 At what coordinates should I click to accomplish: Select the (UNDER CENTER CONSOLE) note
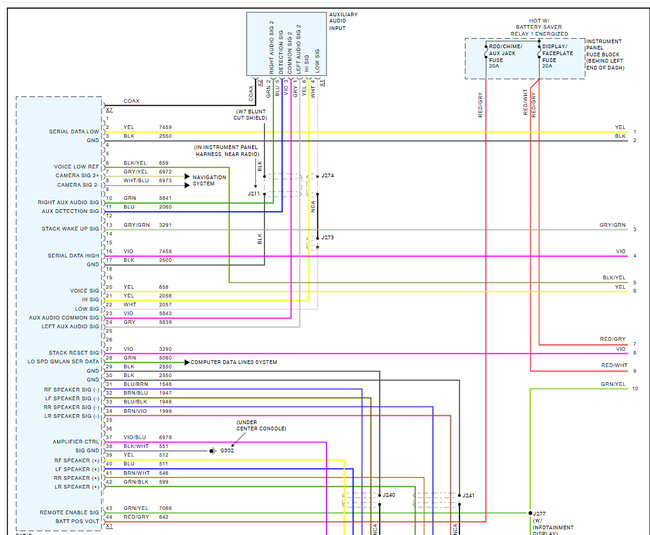point(261,425)
